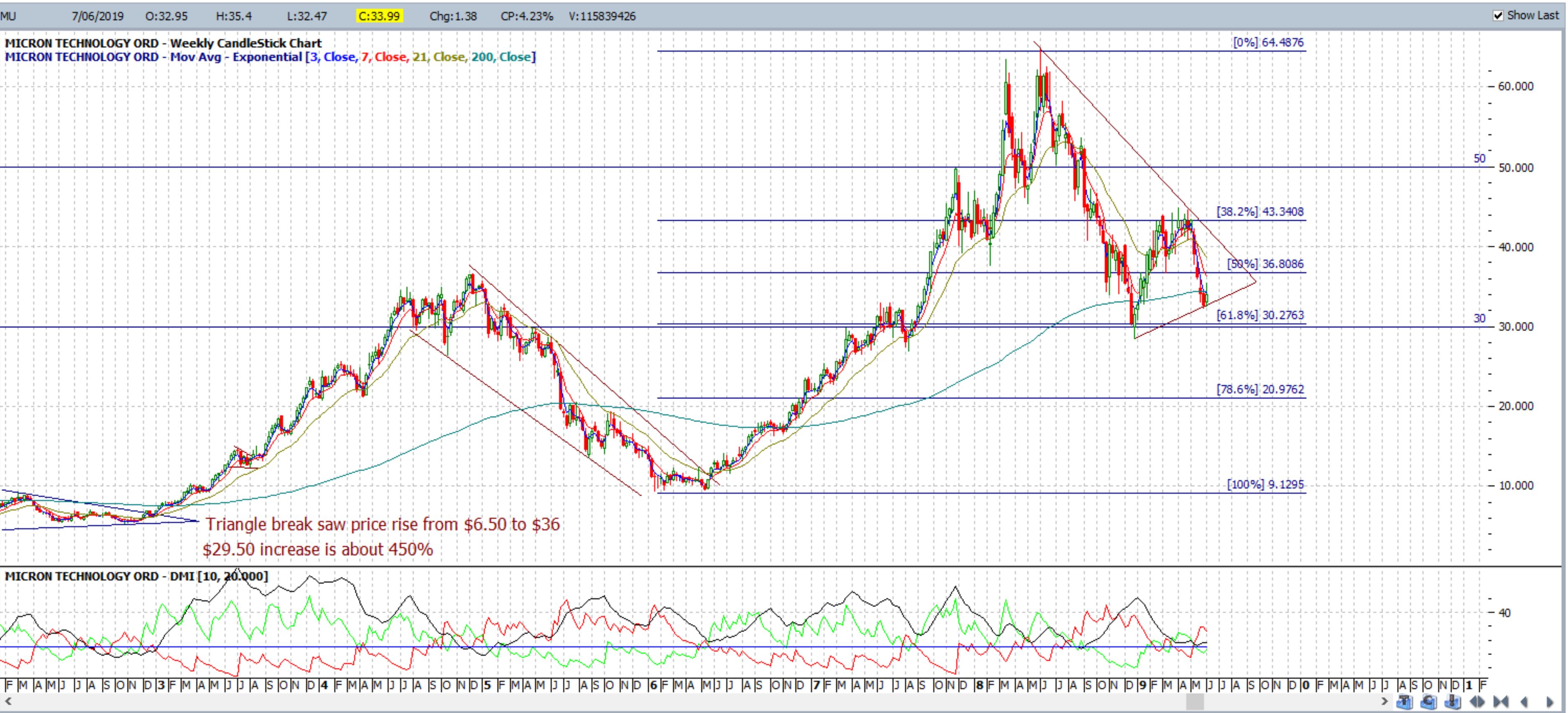
Task: Click the [78.6%] 20.9762 Fibonacci label
Action: coord(1260,390)
